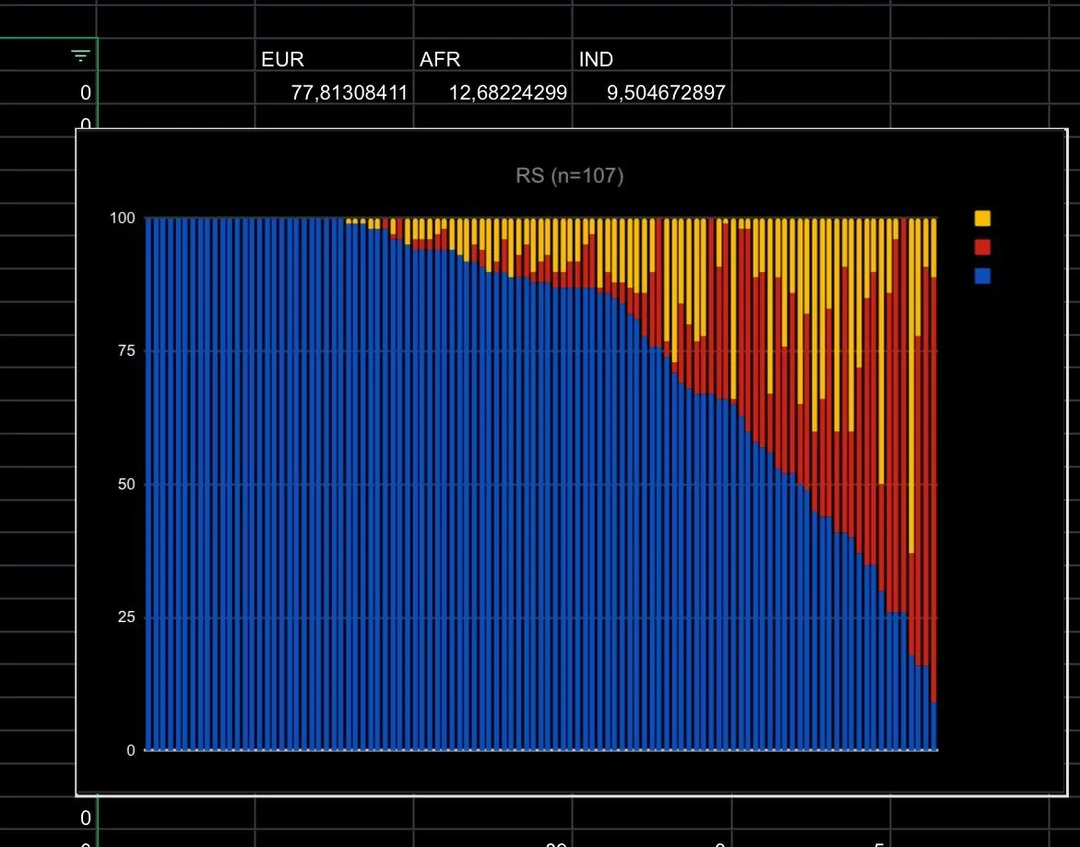Screen dimensions: 1080x847
Task: Open the filter icon in the header row
Action: pos(81,56)
